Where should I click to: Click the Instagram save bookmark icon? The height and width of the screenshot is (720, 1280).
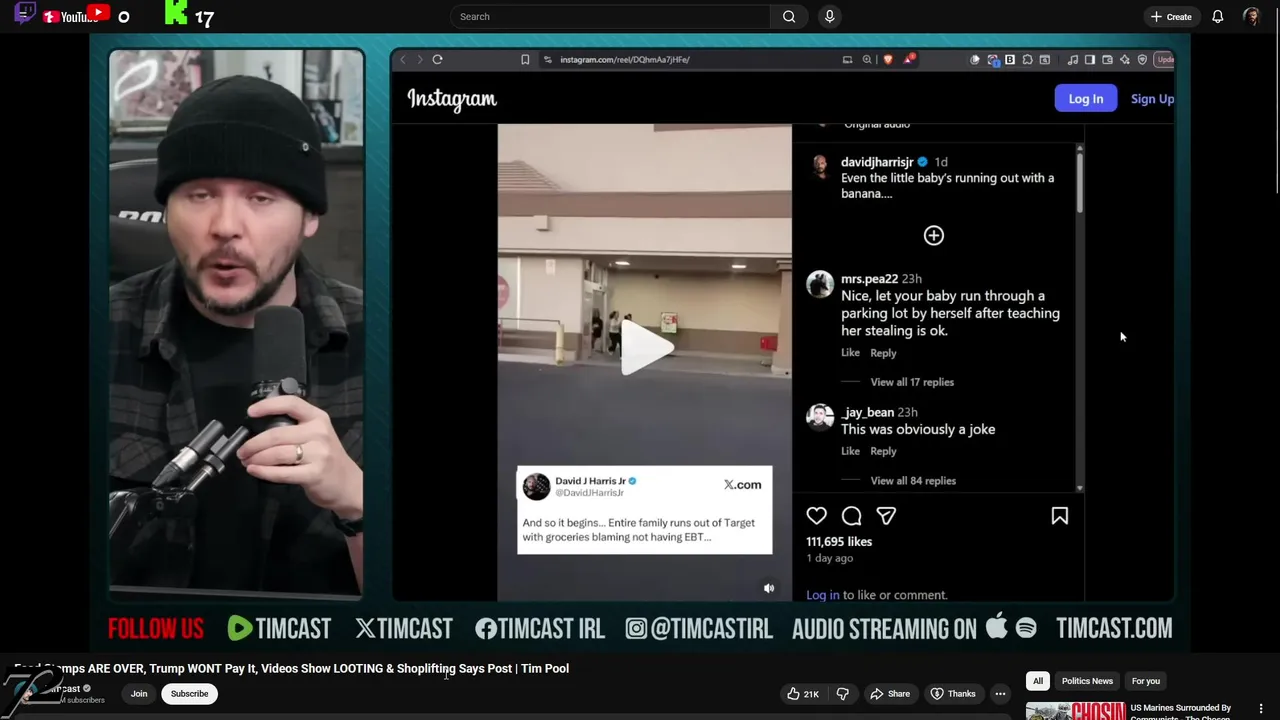(1059, 515)
